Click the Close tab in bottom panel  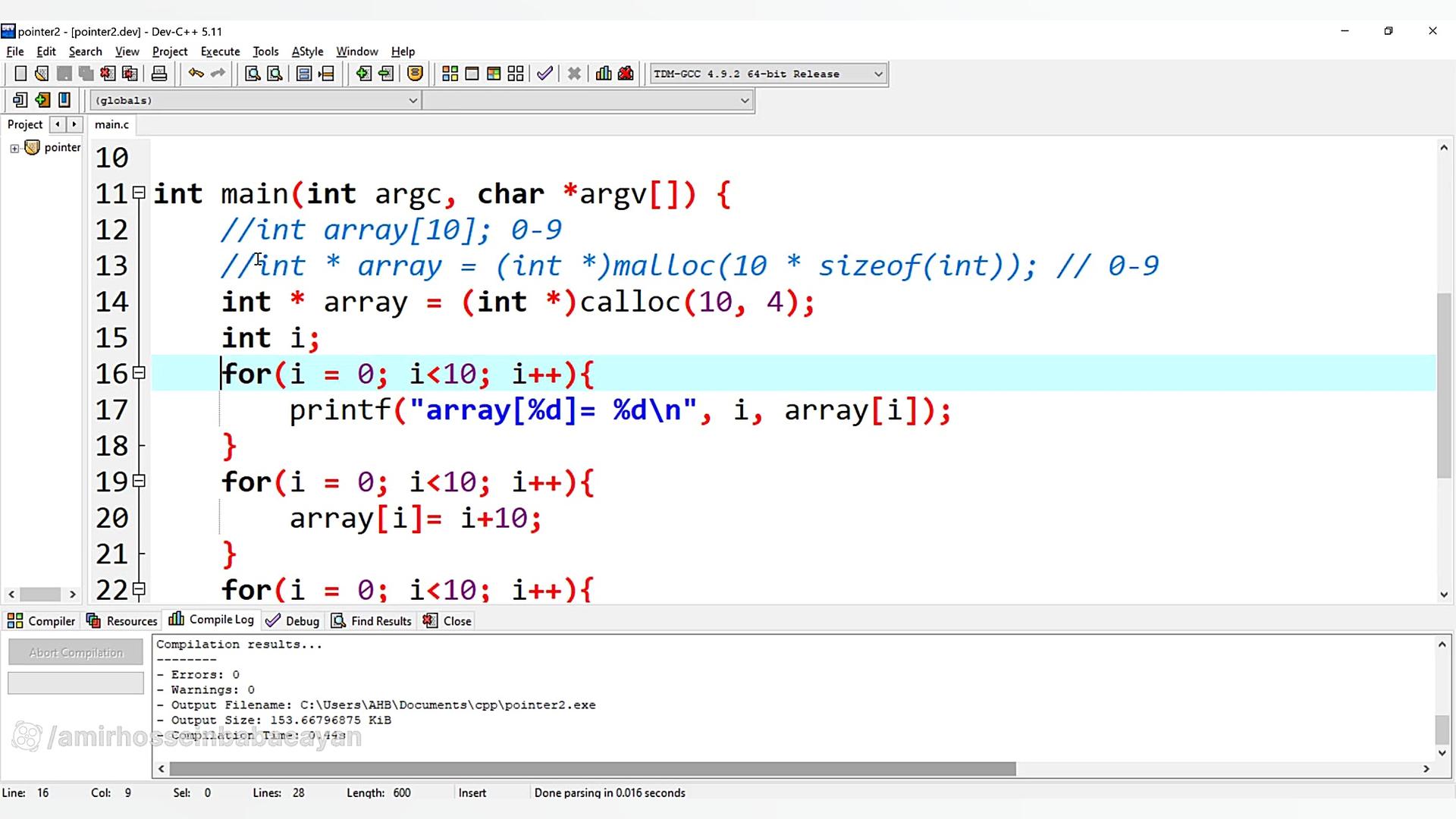(447, 621)
